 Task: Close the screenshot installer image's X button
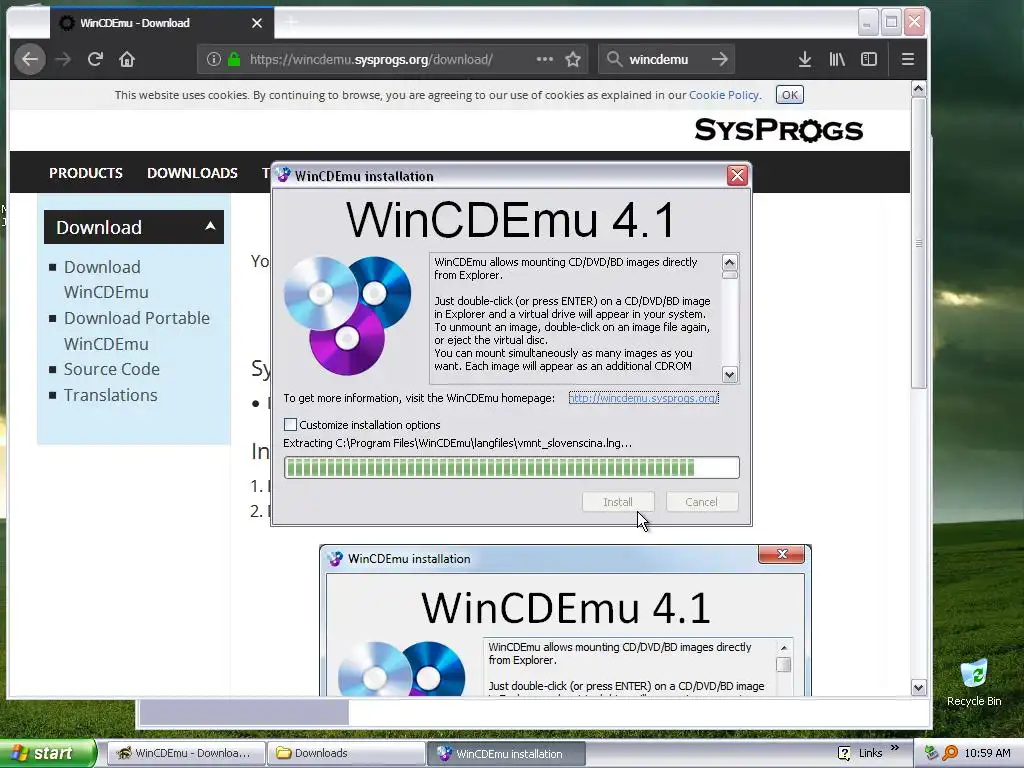pos(782,554)
